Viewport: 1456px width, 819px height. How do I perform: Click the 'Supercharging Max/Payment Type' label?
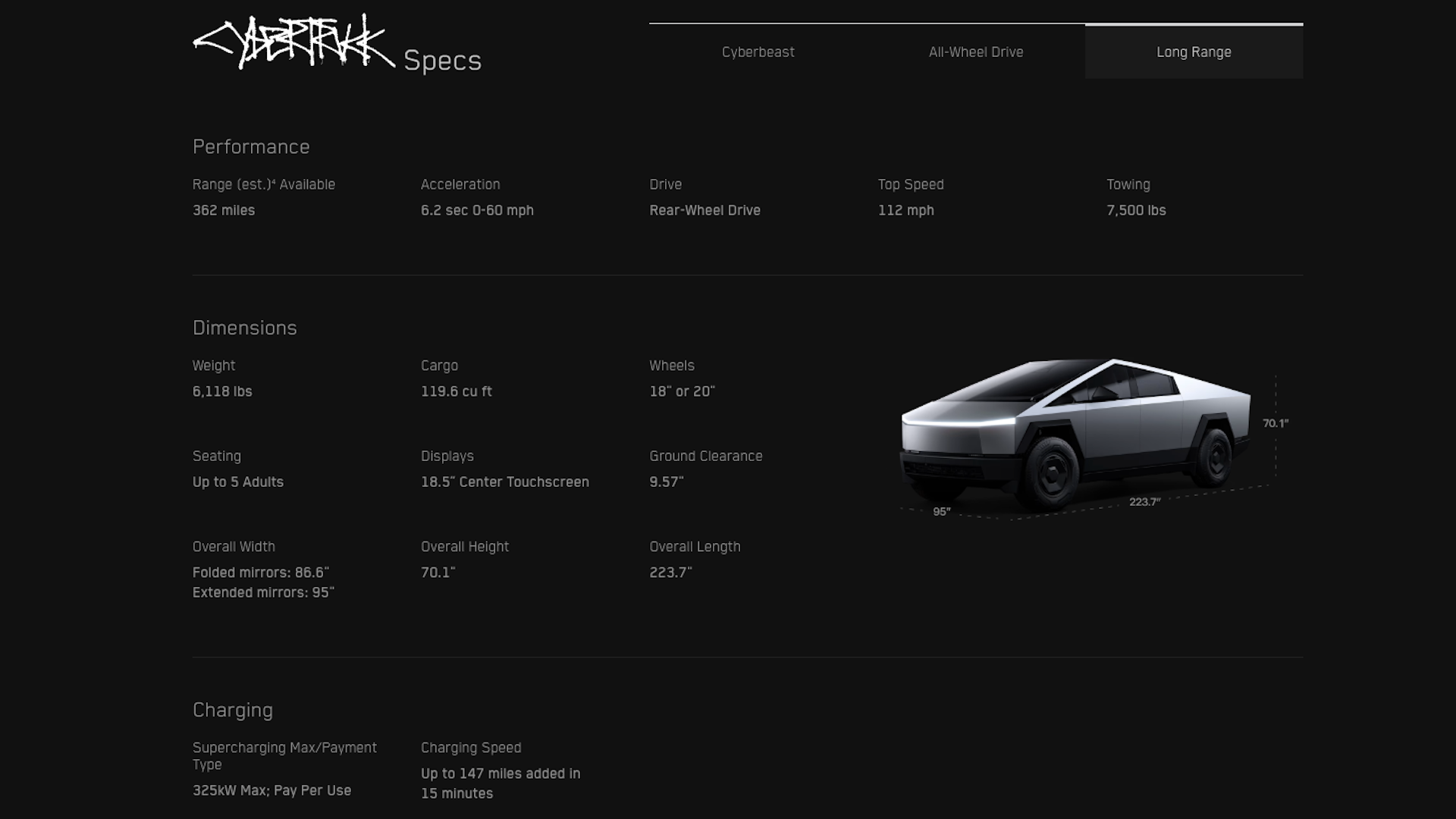point(284,756)
